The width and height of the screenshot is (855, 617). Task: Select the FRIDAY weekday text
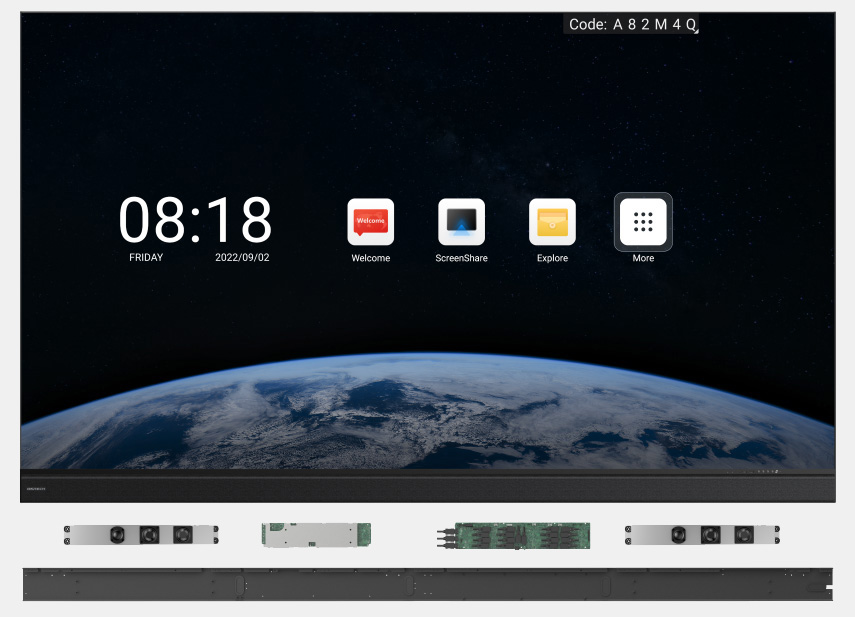point(146,257)
